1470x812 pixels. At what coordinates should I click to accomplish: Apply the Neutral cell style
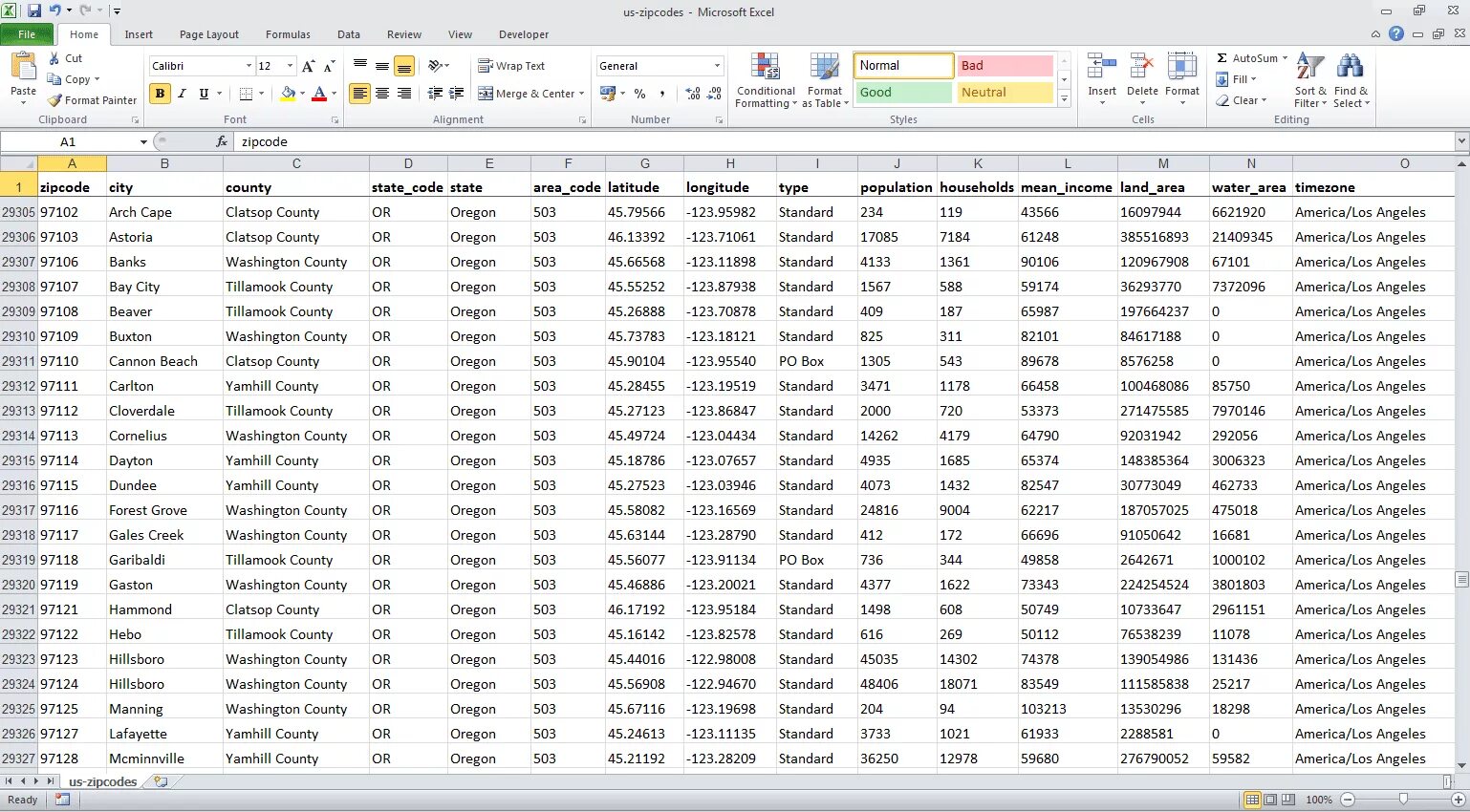click(x=1005, y=93)
